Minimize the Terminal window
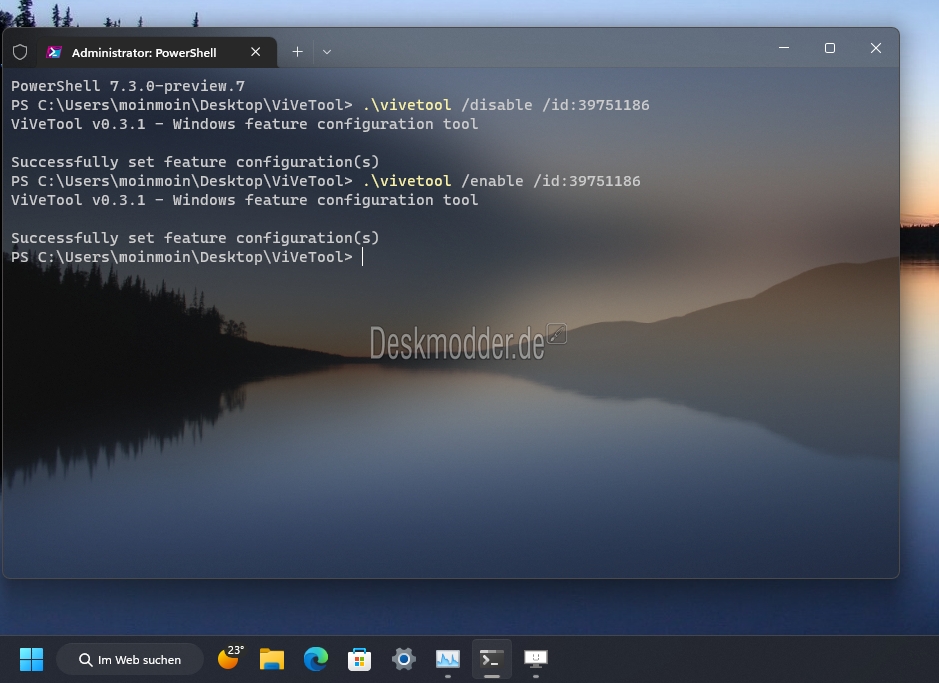The image size is (939, 683). click(x=784, y=48)
